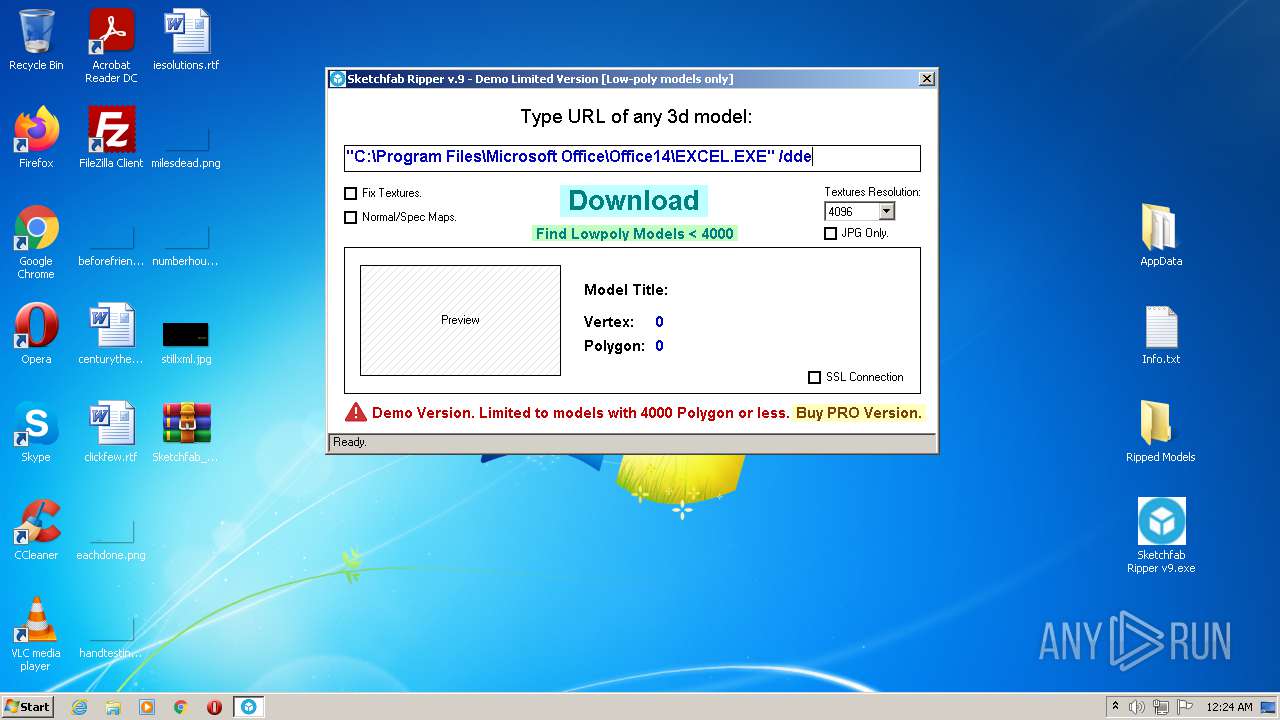The image size is (1280, 720).
Task: Enable Normal/Spec Maps checkbox
Action: [350, 217]
